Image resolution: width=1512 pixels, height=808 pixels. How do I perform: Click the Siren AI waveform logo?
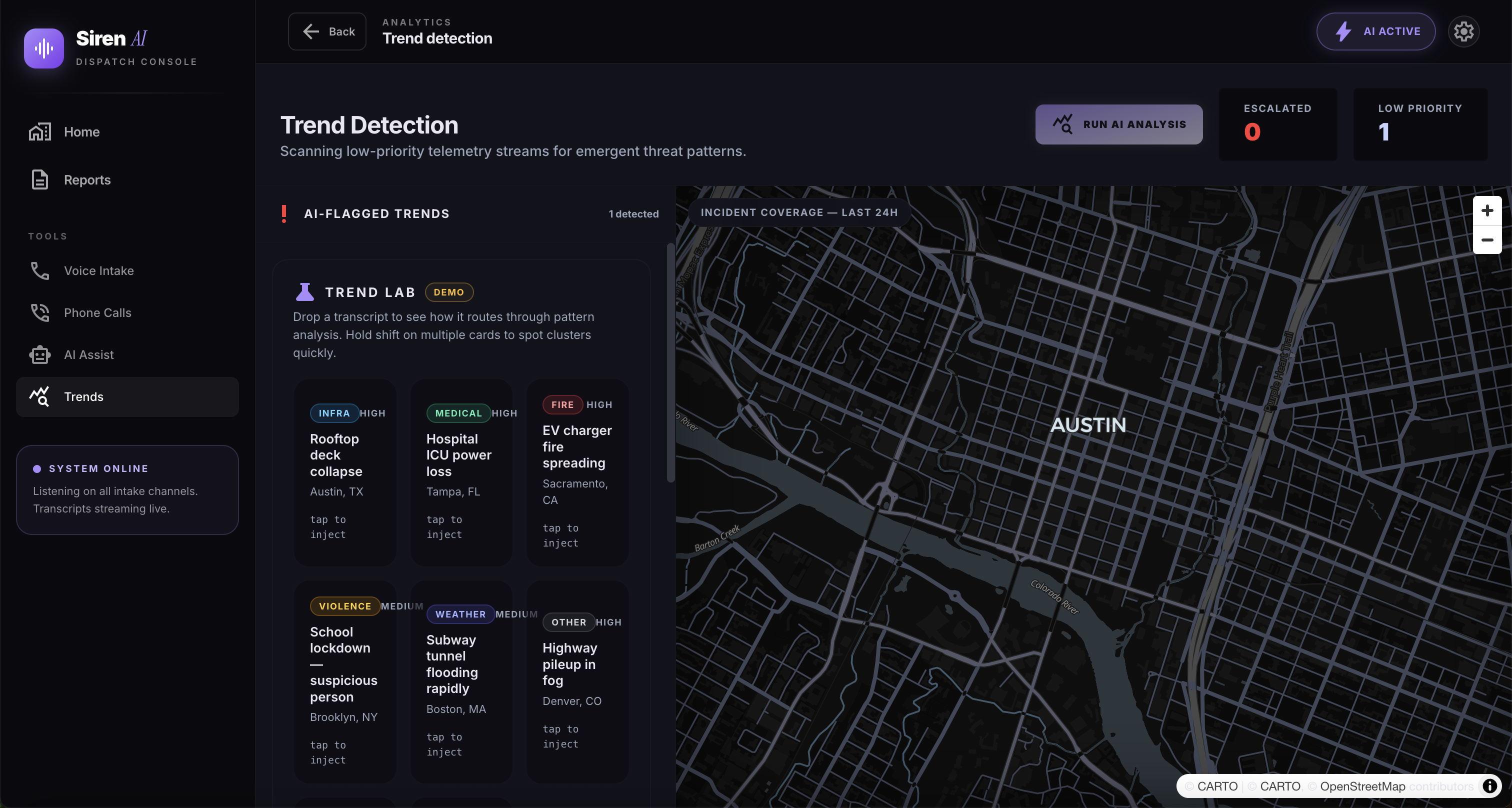pos(43,48)
